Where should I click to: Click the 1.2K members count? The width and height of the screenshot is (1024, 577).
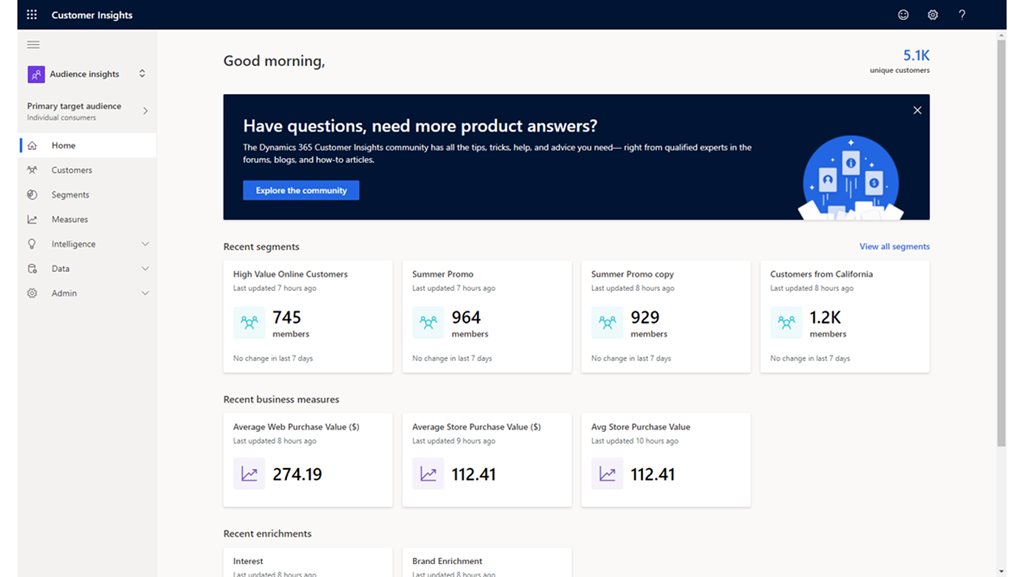[x=825, y=317]
